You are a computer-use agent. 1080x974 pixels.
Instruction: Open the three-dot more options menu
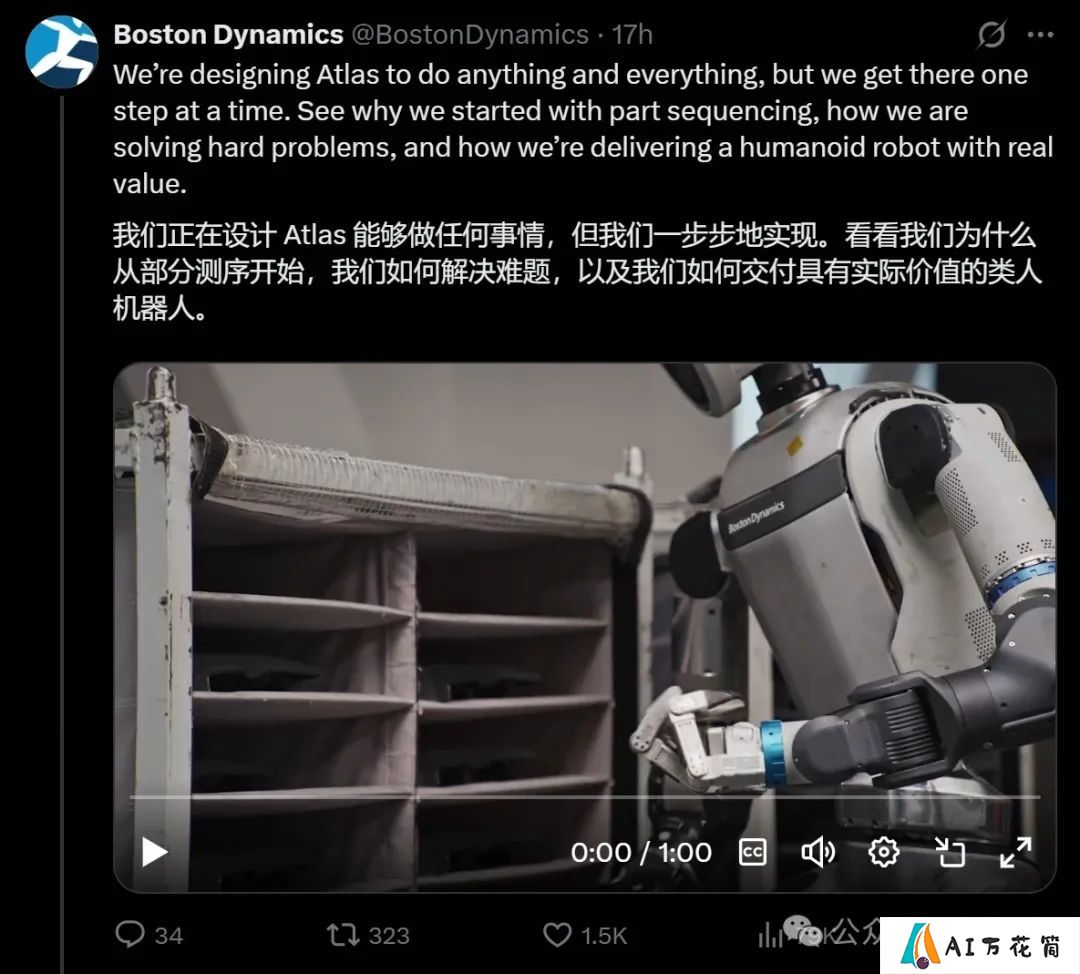(x=1040, y=34)
